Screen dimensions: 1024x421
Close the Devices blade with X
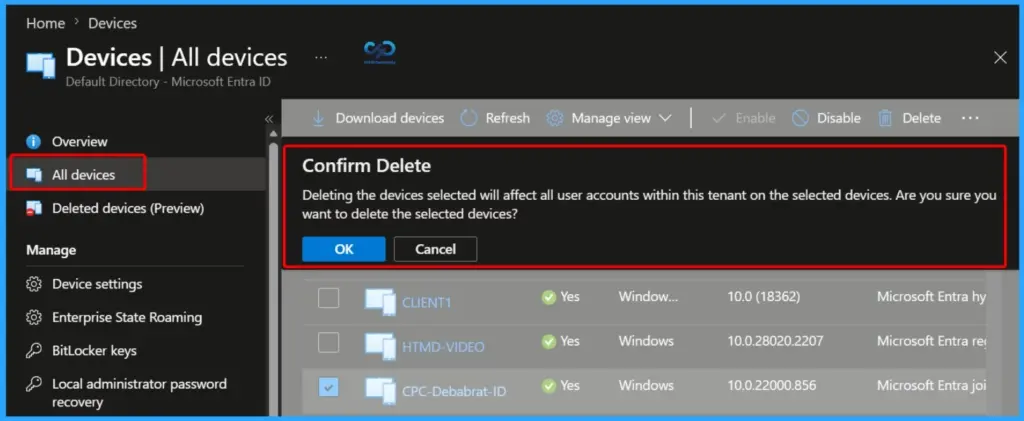[x=1000, y=58]
